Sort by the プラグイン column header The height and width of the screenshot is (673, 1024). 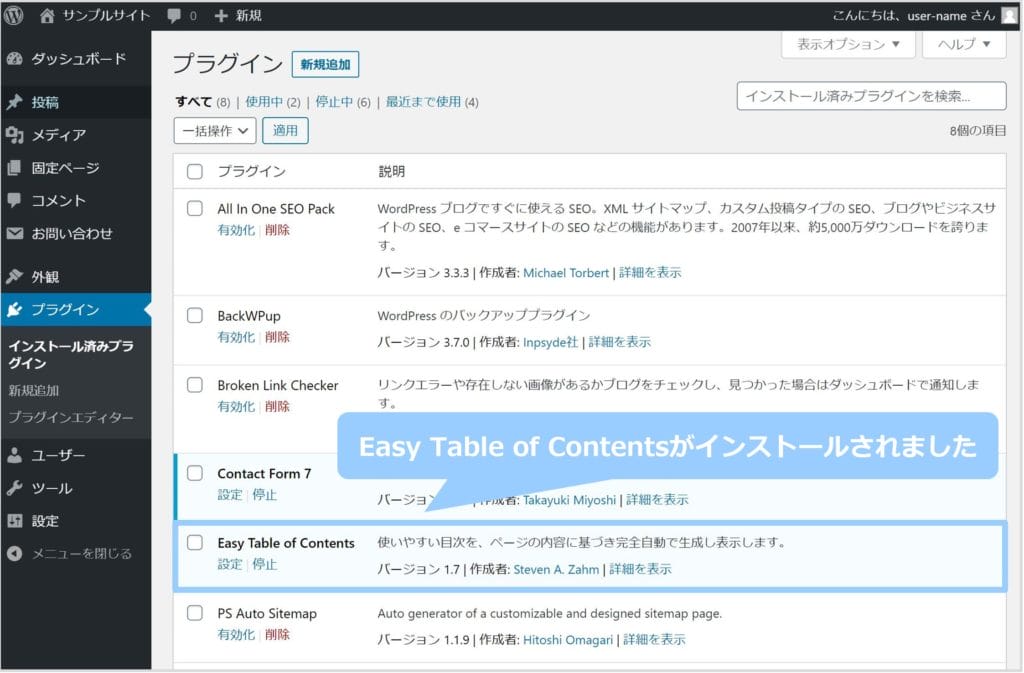(x=251, y=172)
